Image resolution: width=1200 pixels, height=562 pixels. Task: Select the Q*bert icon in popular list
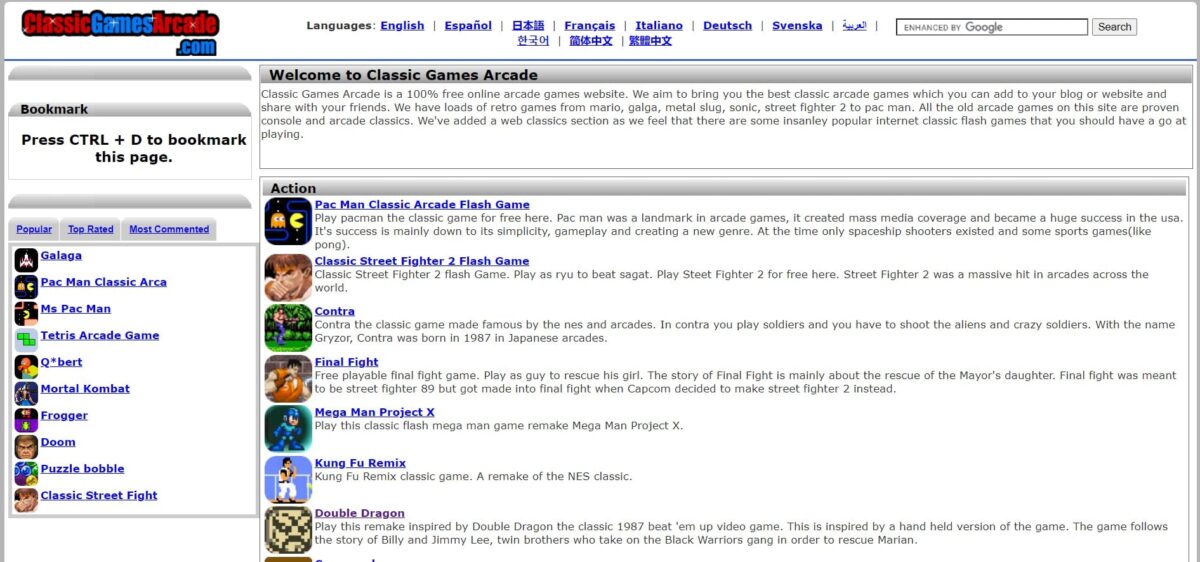(26, 367)
